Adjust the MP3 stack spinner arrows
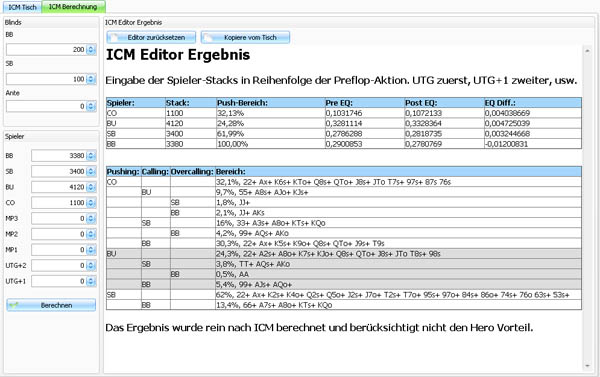Image resolution: width=600 pixels, height=377 pixels. coord(91,218)
